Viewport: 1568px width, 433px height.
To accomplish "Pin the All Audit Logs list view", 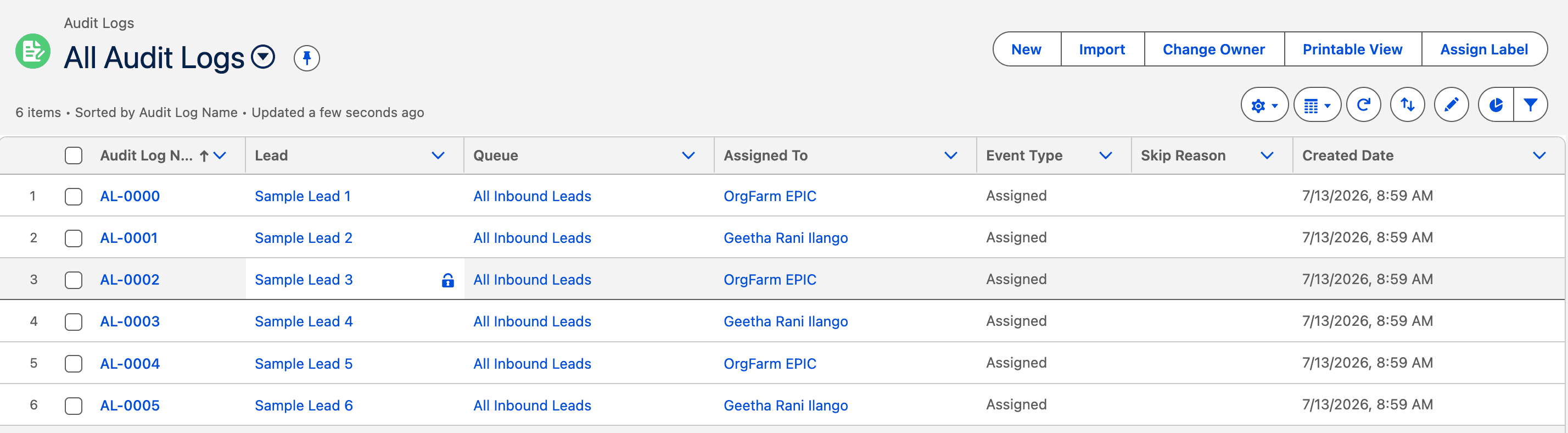I will pos(307,58).
